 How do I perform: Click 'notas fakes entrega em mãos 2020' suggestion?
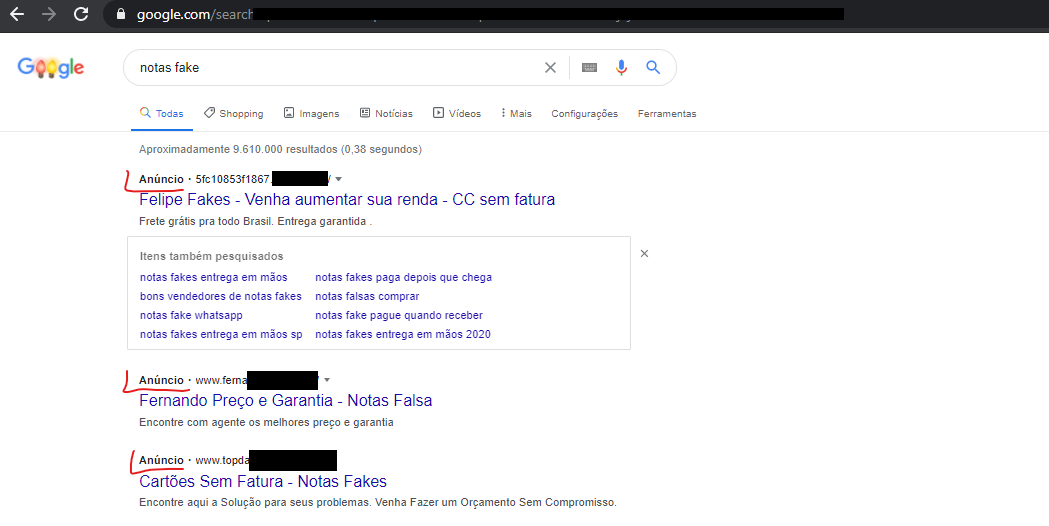[403, 334]
